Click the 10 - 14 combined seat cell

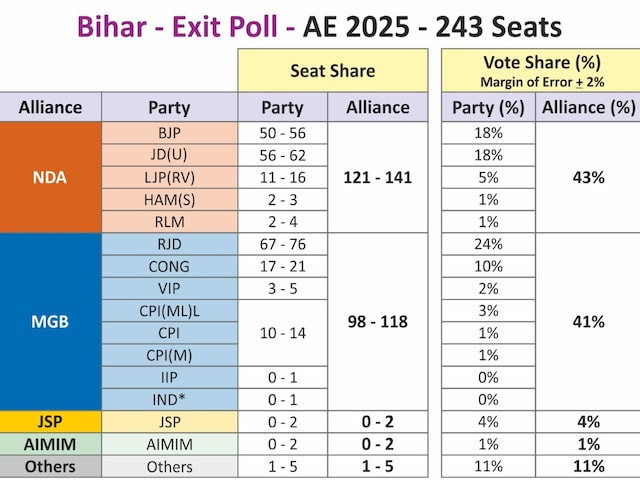[x=282, y=332]
